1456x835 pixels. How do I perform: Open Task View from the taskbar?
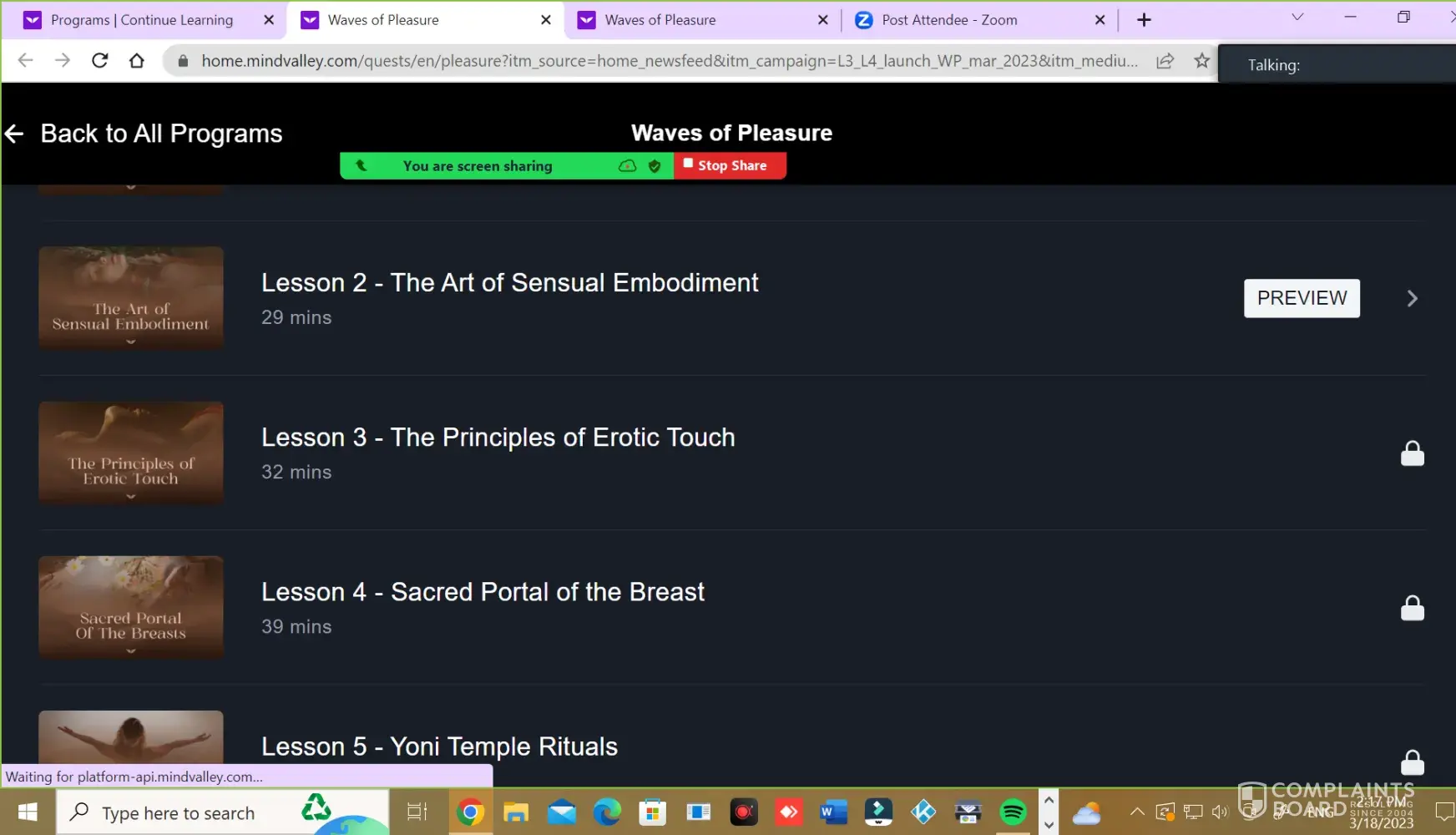coord(417,812)
